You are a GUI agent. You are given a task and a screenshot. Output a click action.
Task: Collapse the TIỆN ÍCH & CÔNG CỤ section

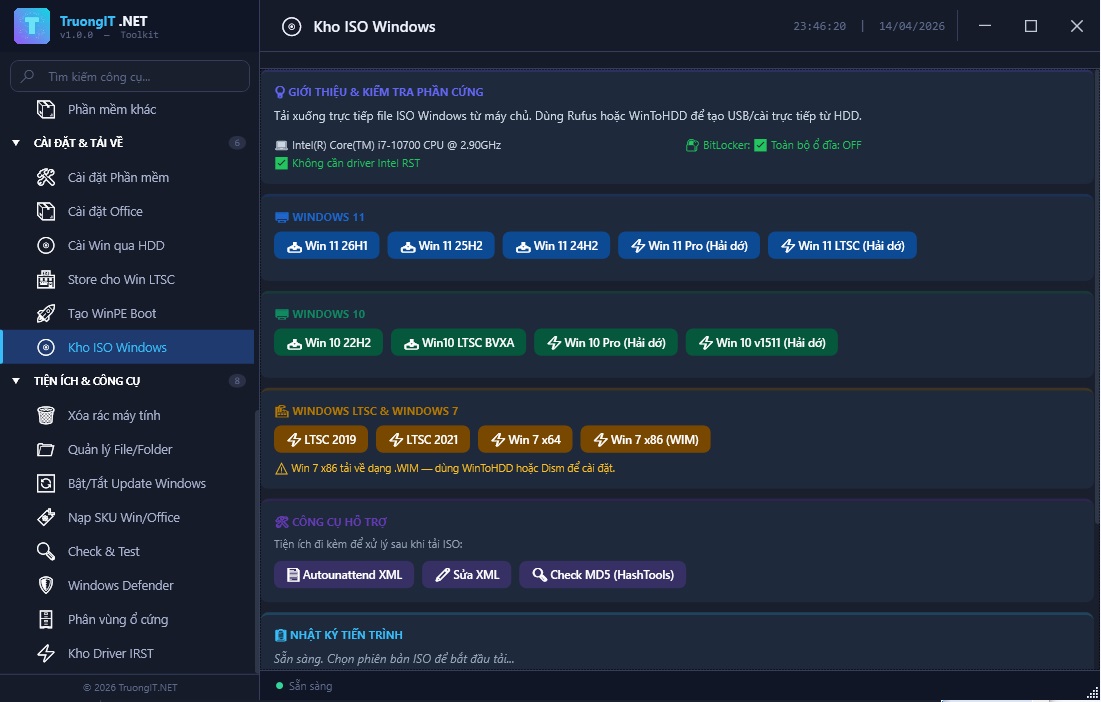[x=16, y=381]
